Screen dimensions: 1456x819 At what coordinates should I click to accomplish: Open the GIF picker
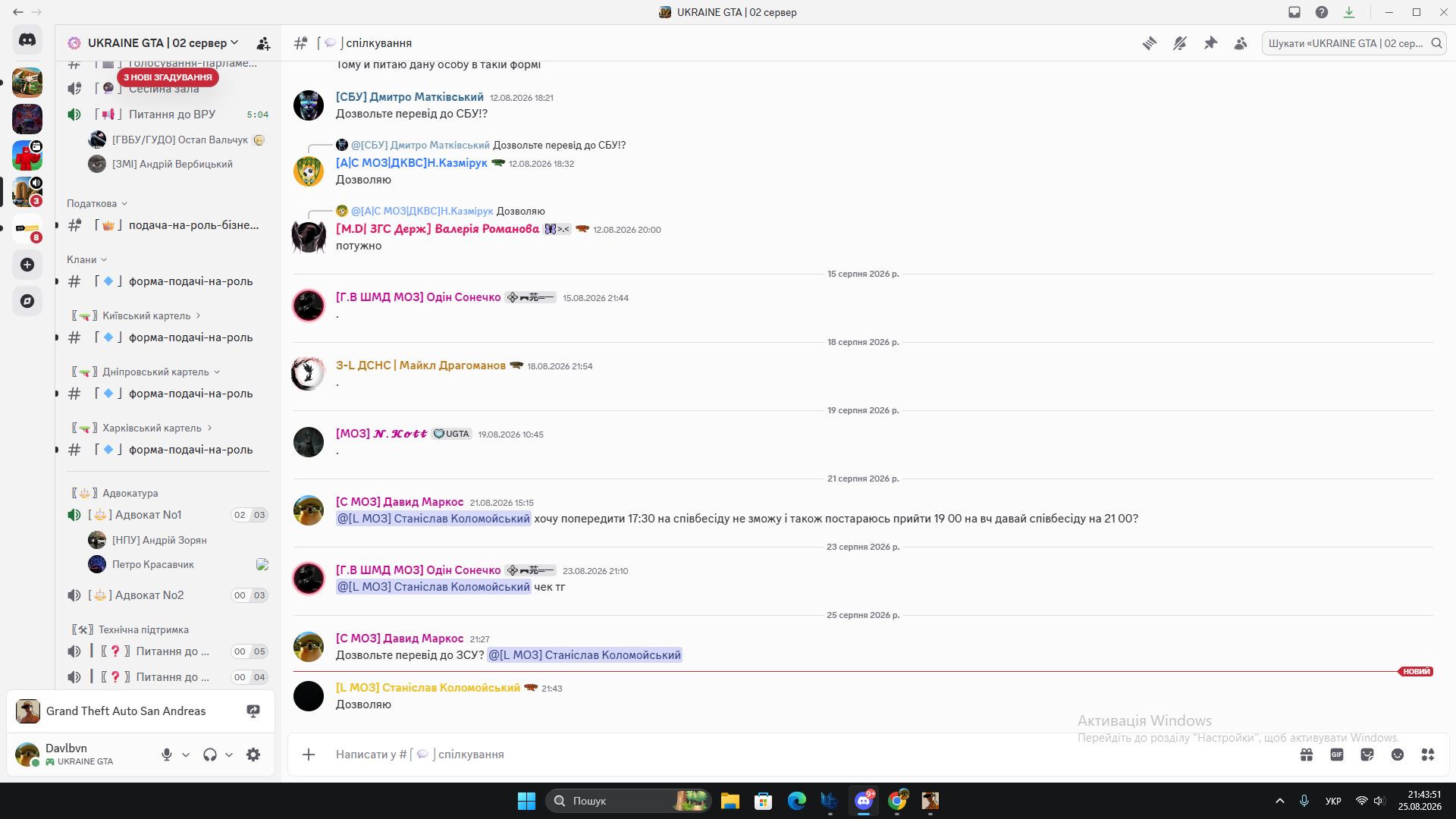[x=1337, y=755]
